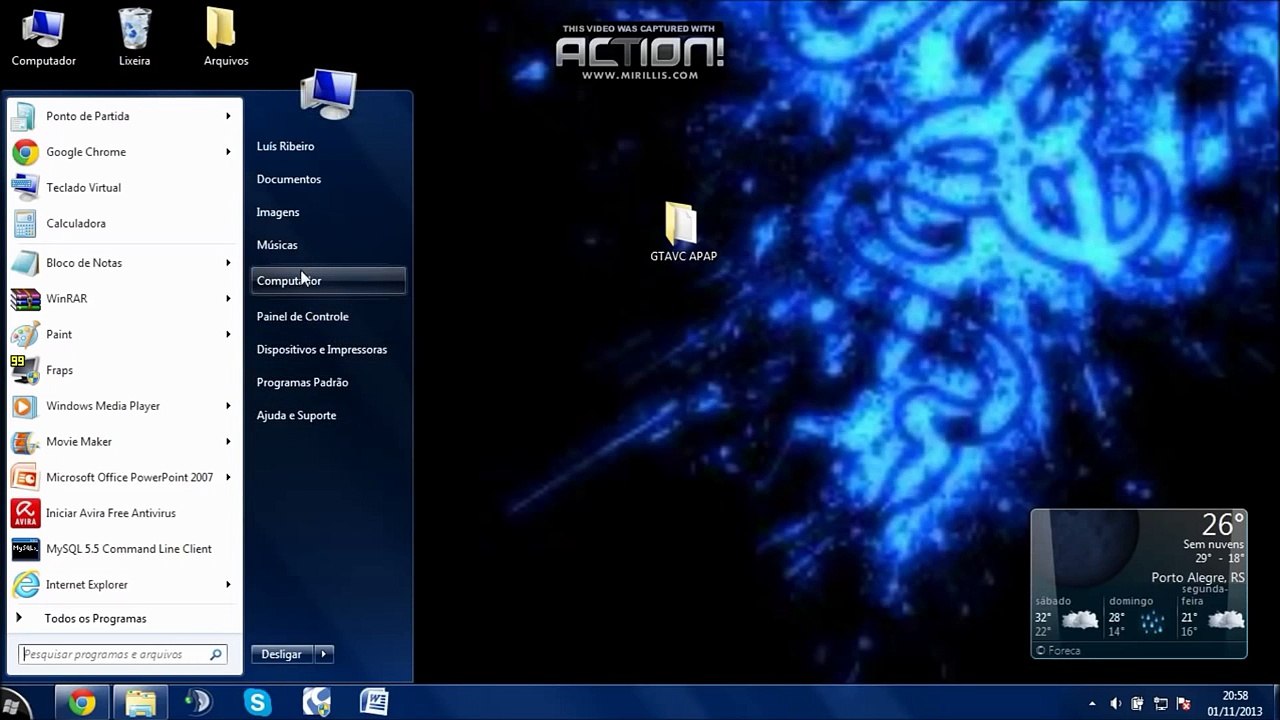Click the Skype icon on the taskbar
The height and width of the screenshot is (720, 1280).
[x=258, y=702]
